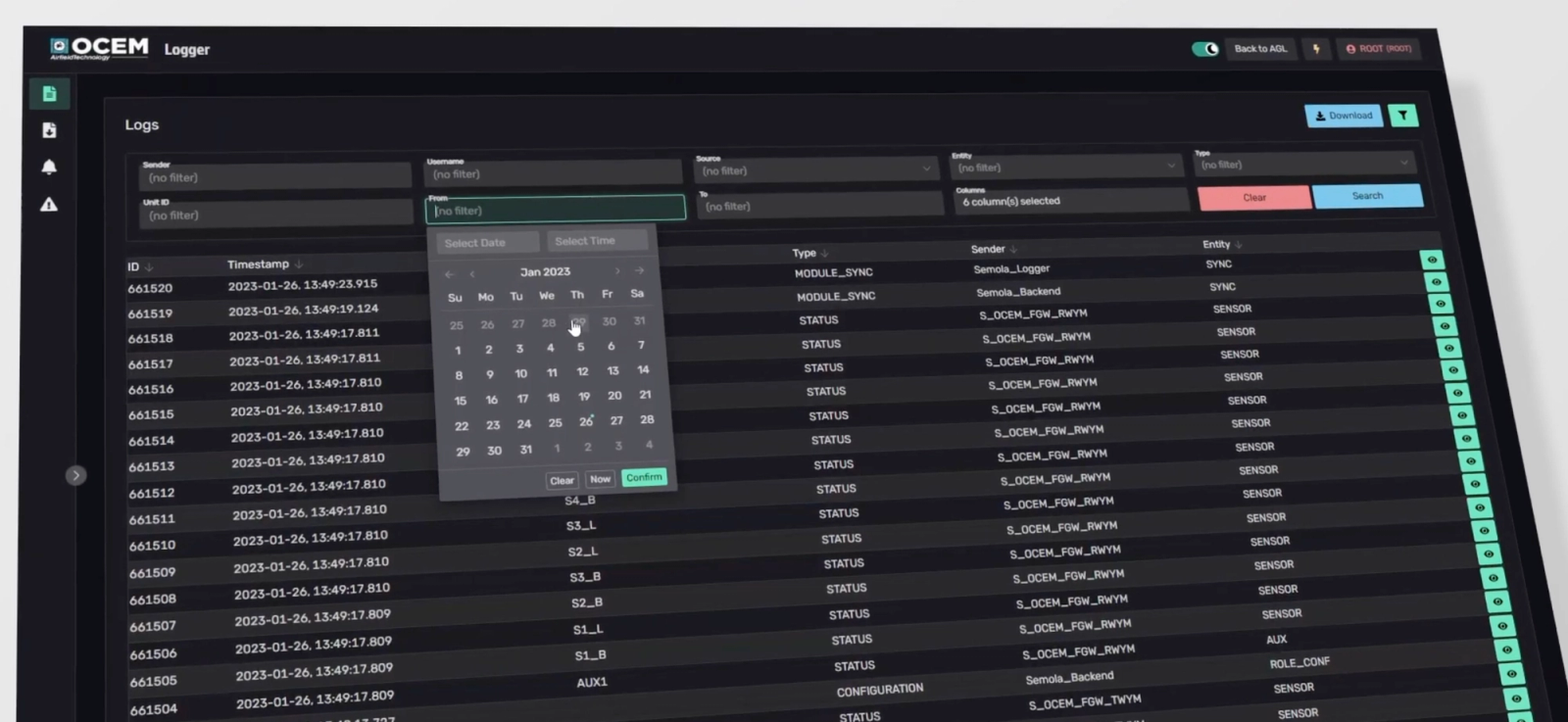Click the Jan 2023 month title
The height and width of the screenshot is (722, 1568).
545,271
